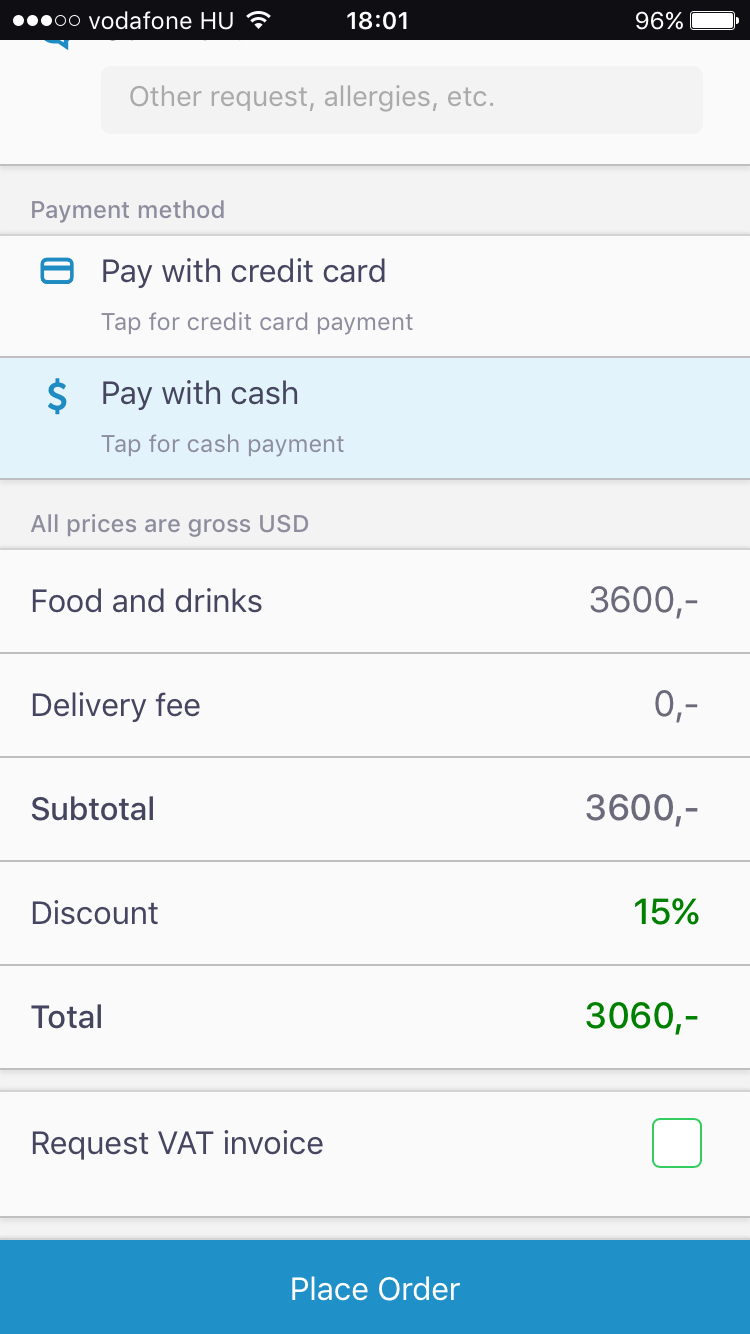The height and width of the screenshot is (1334, 750).
Task: Click the dollar sign cash icon
Action: [58, 396]
